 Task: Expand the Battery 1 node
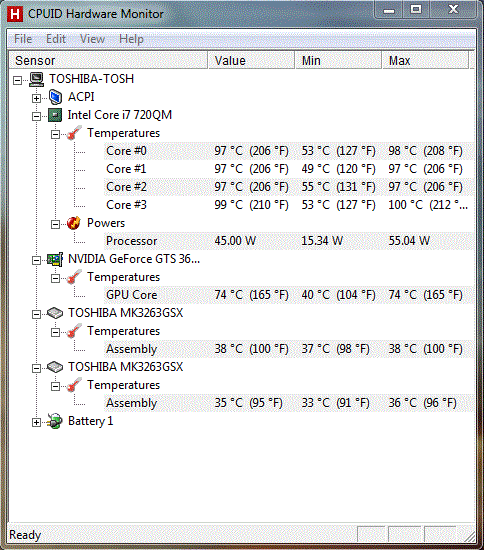tap(36, 422)
